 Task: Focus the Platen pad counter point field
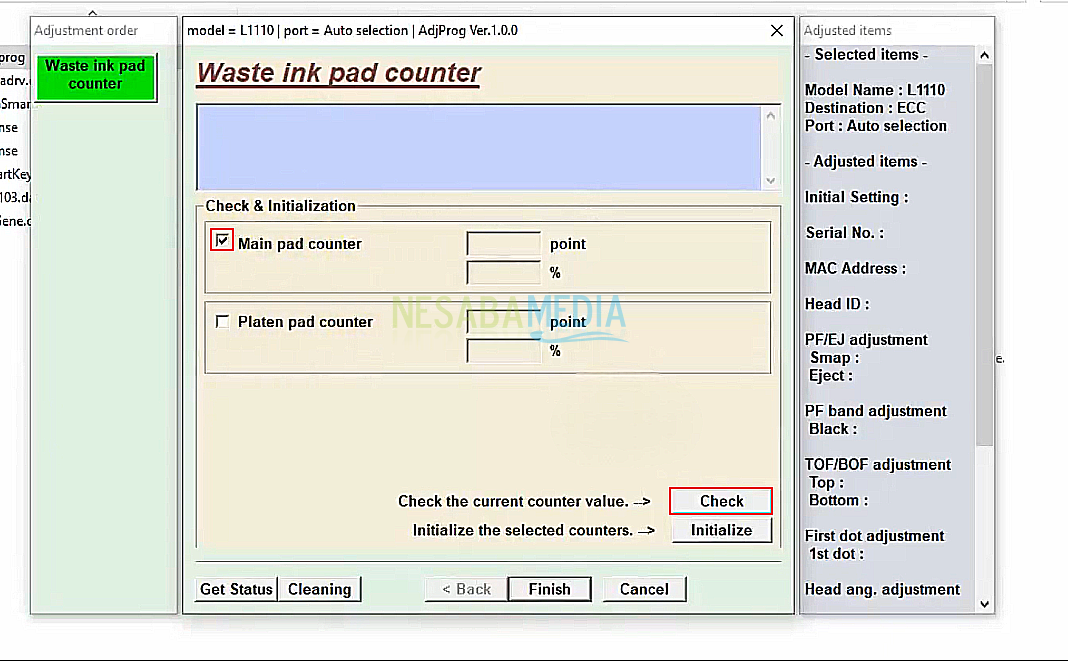pos(504,322)
